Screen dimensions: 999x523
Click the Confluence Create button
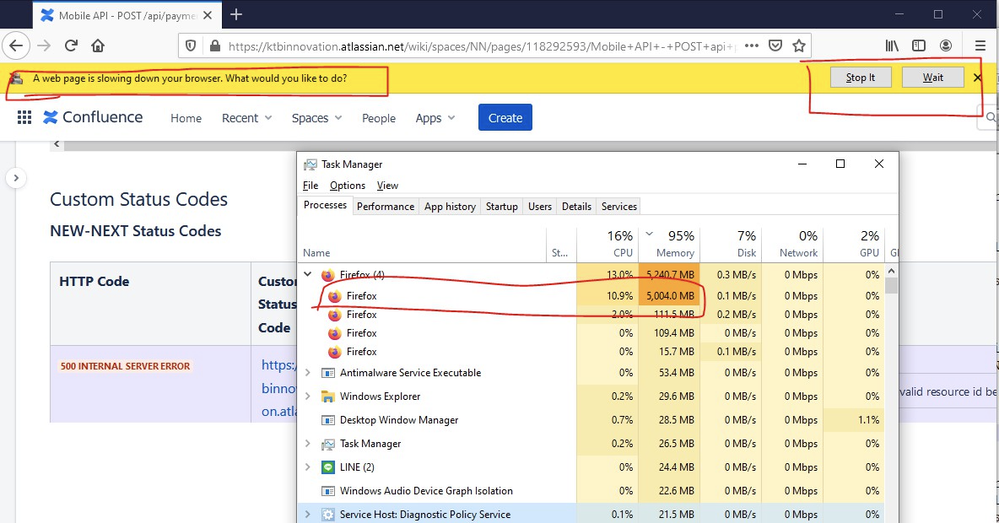pyautogui.click(x=505, y=118)
